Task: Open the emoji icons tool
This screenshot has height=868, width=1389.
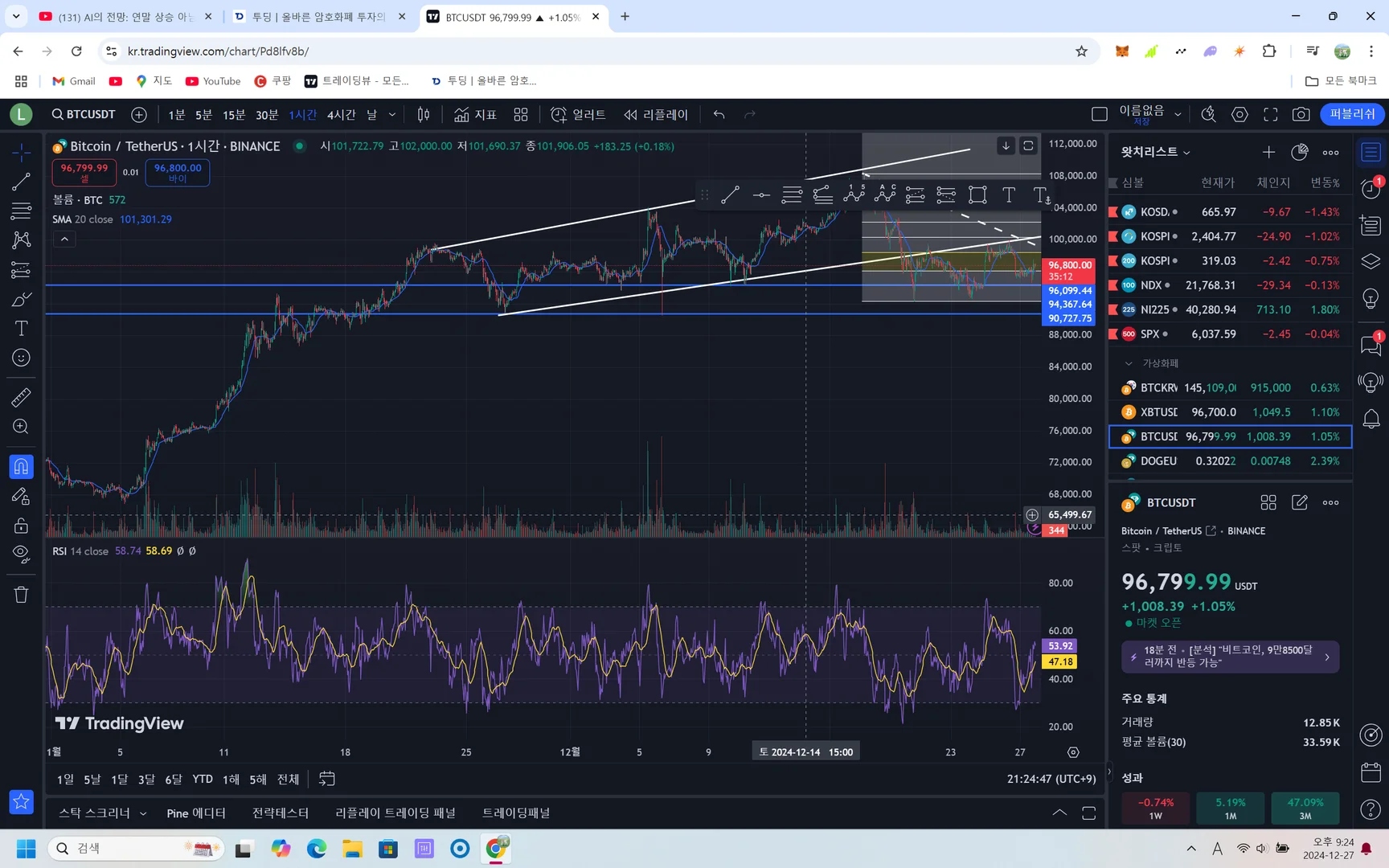Action: tap(21, 358)
